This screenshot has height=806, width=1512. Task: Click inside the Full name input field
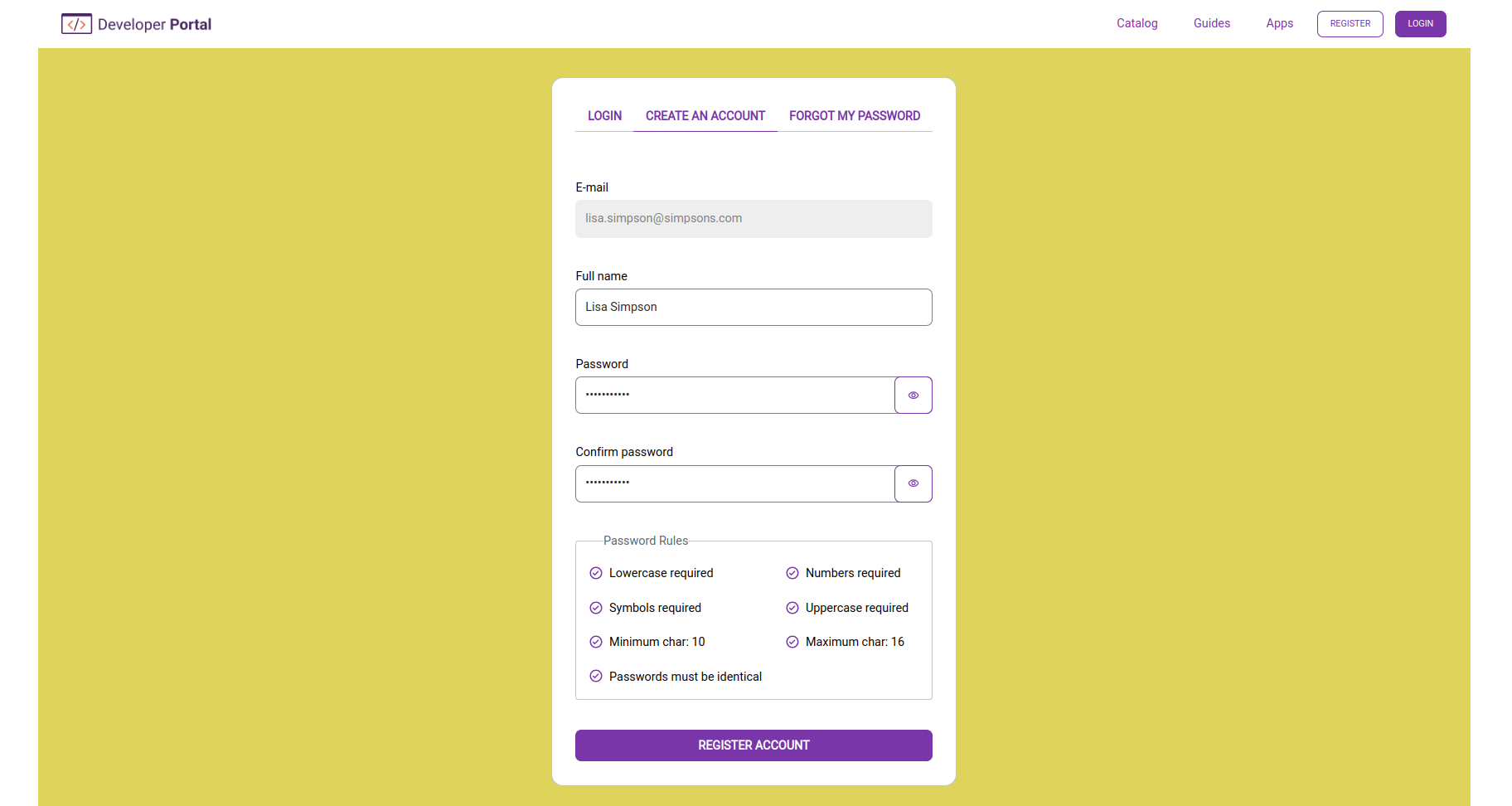tap(753, 307)
